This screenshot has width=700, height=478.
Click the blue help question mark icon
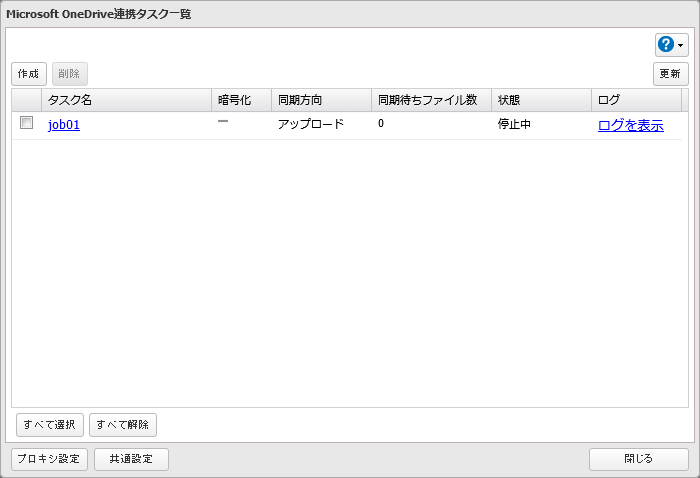(x=666, y=45)
